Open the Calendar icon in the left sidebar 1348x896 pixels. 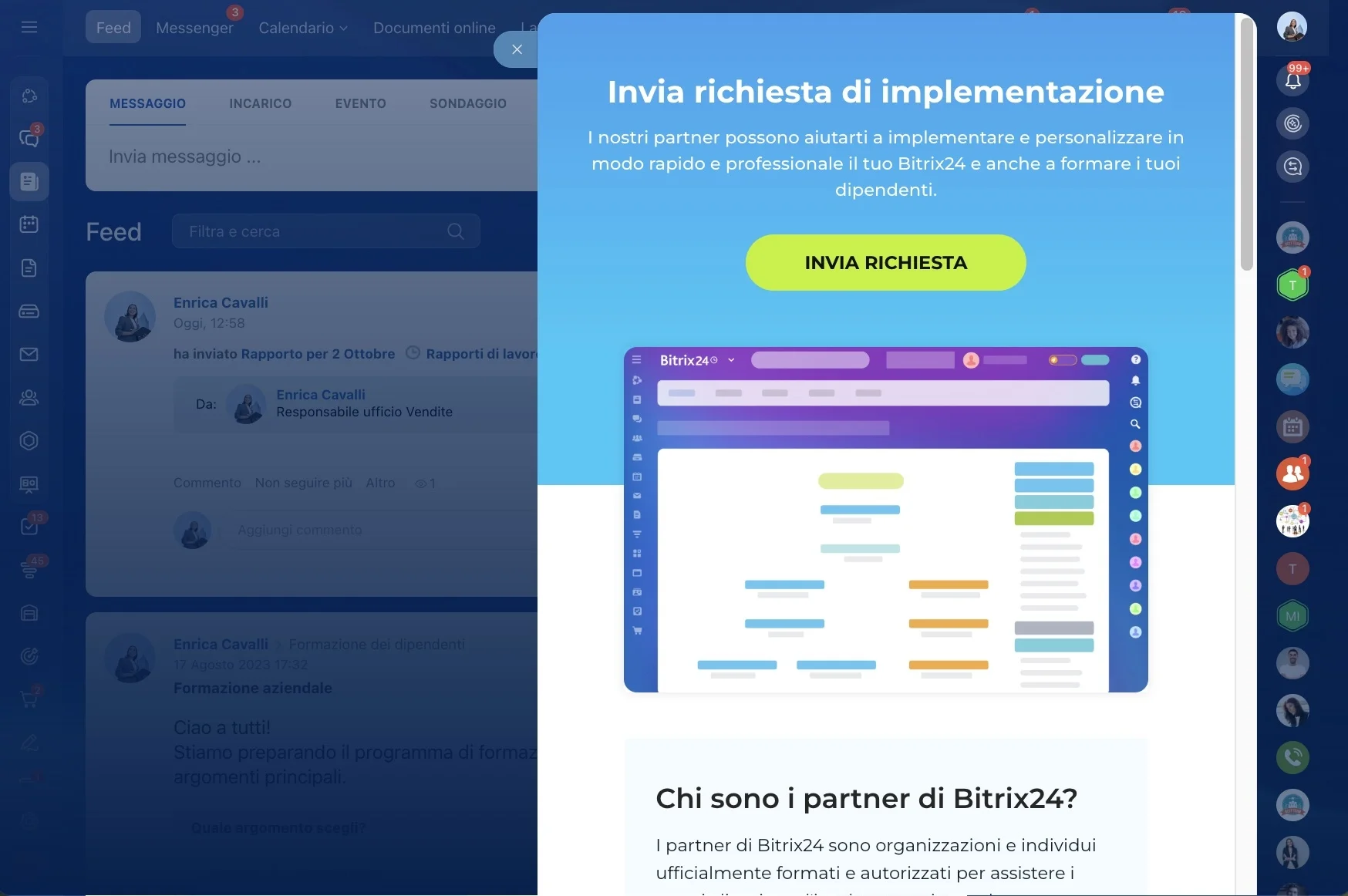[x=29, y=224]
